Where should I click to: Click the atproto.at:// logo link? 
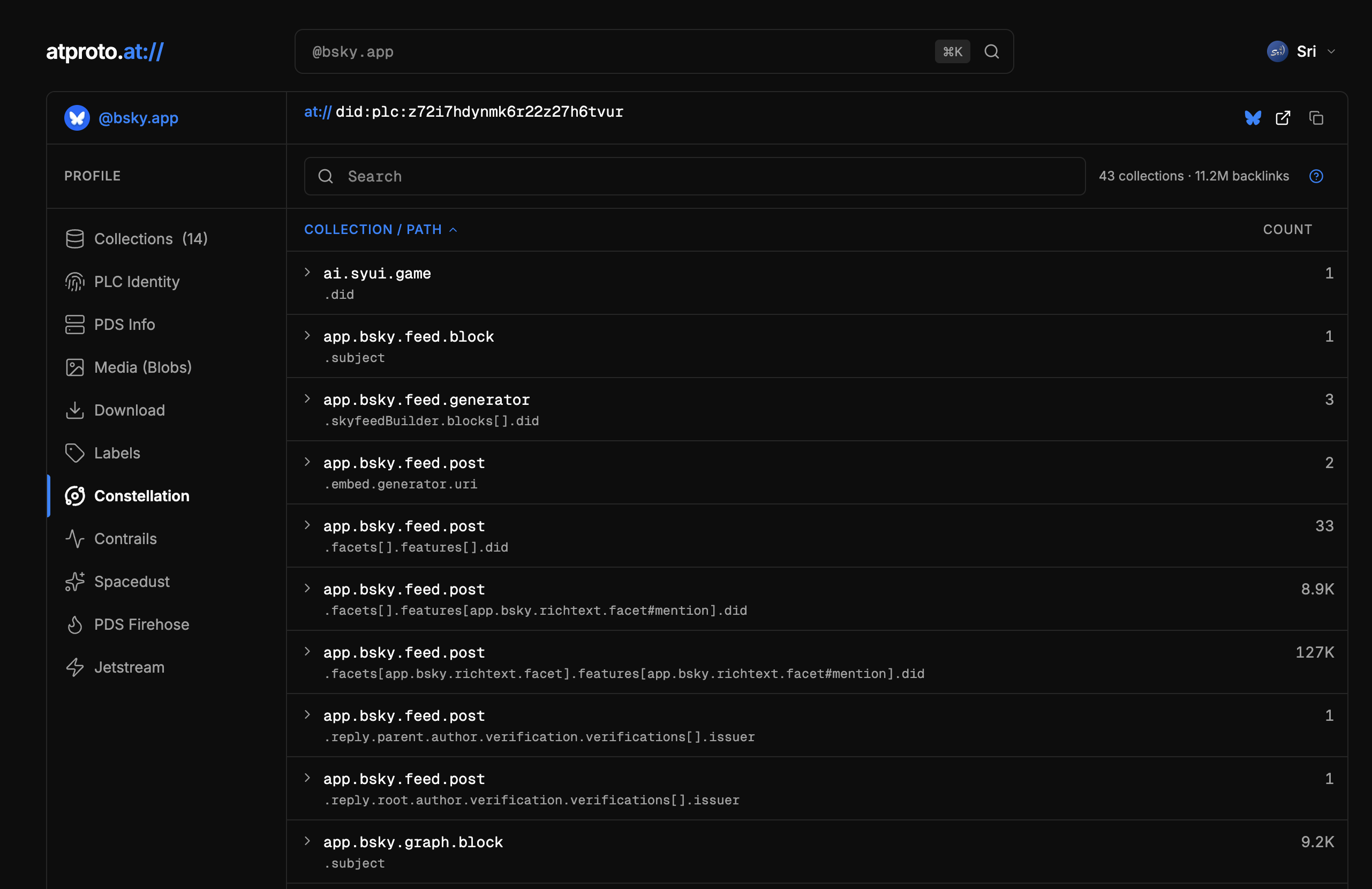[105, 51]
